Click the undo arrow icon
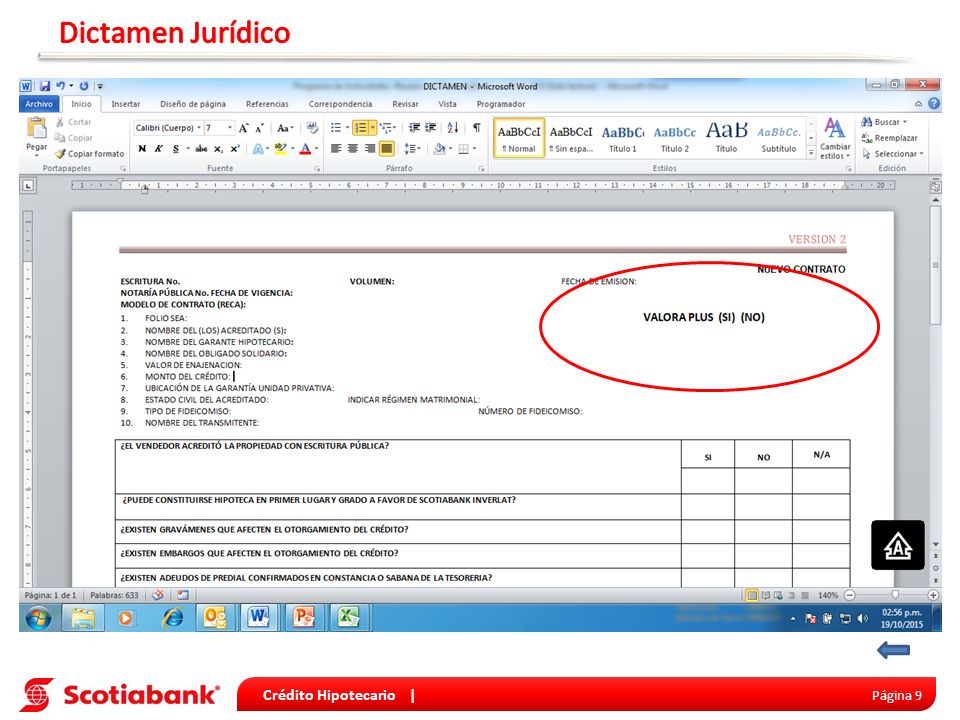This screenshot has height=720, width=960. click(60, 86)
